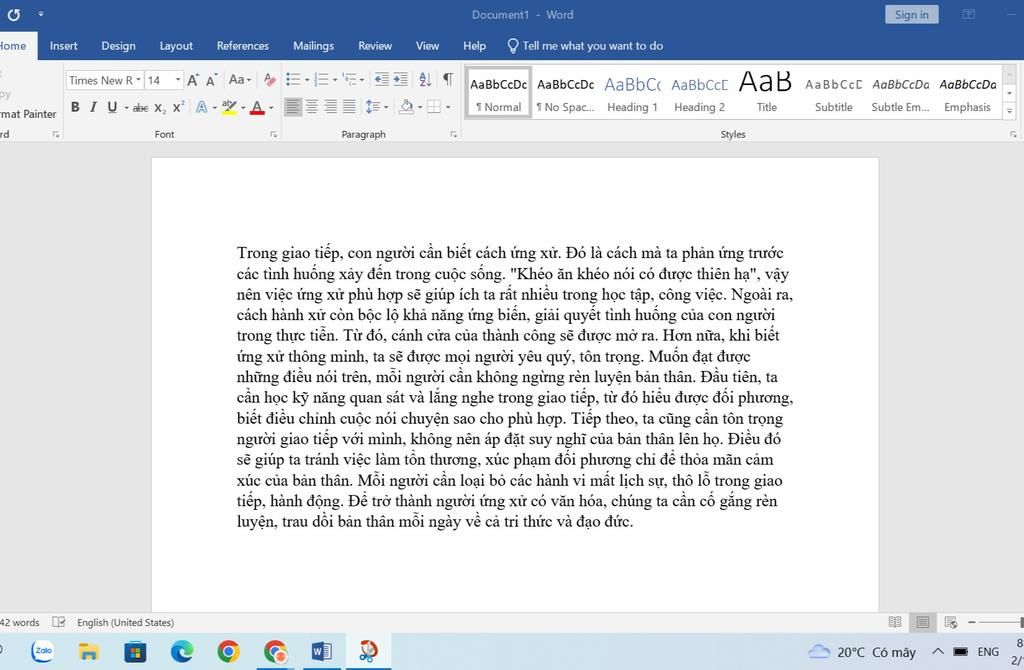This screenshot has height=670, width=1024.
Task: Switch to Read Mode view
Action: click(x=895, y=622)
